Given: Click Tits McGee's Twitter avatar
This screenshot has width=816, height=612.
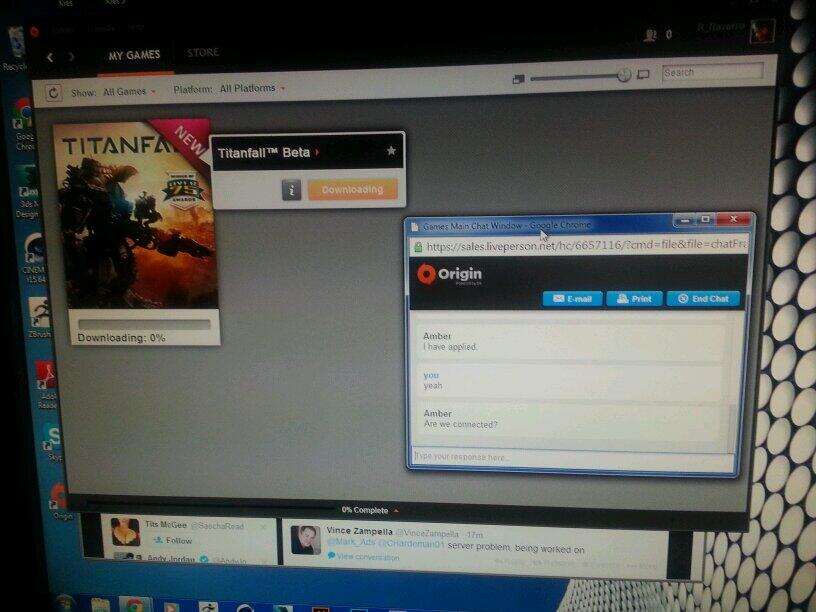Looking at the screenshot, I should tap(125, 532).
